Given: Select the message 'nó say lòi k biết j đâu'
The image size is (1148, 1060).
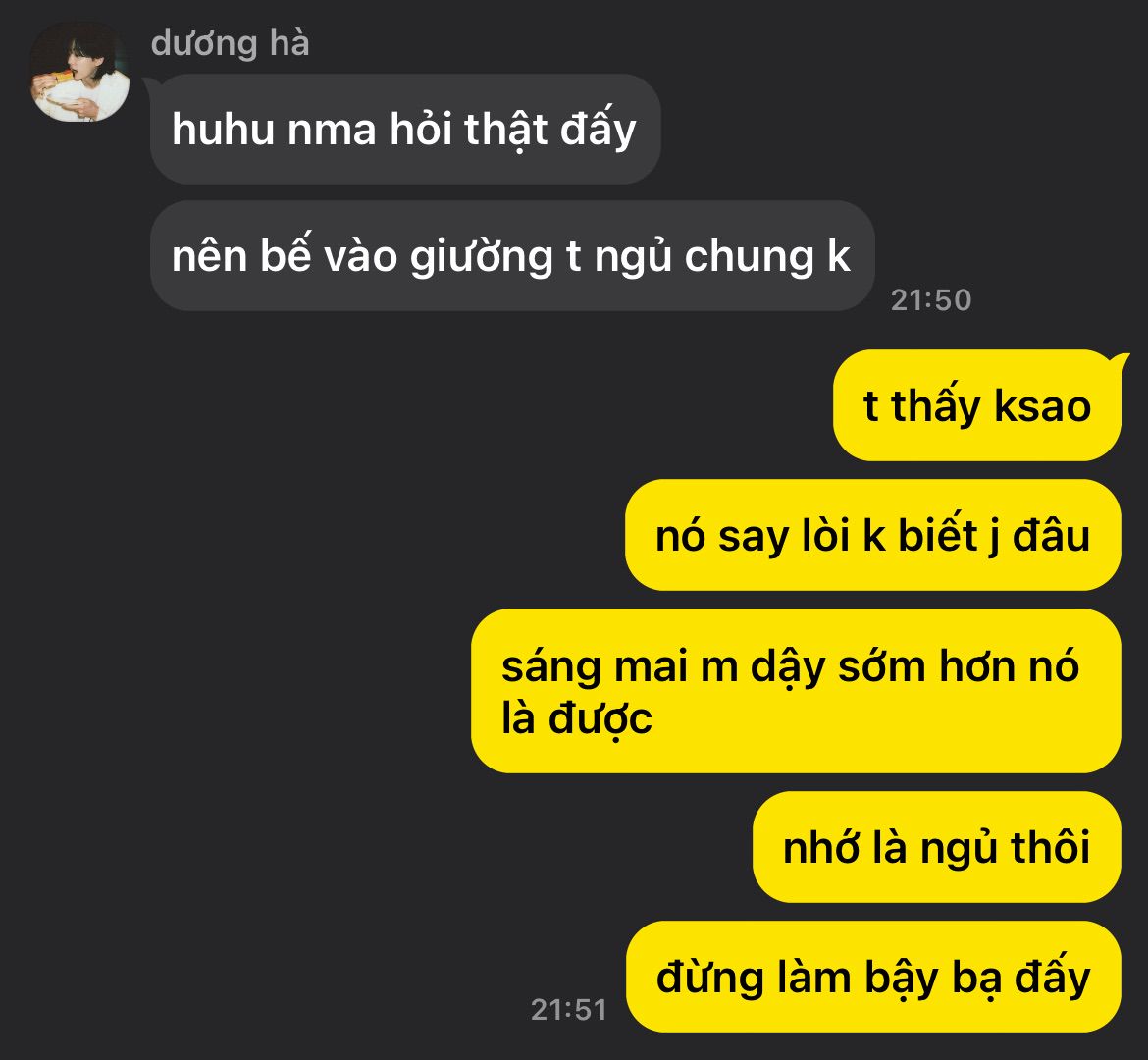Looking at the screenshot, I should pos(872,535).
